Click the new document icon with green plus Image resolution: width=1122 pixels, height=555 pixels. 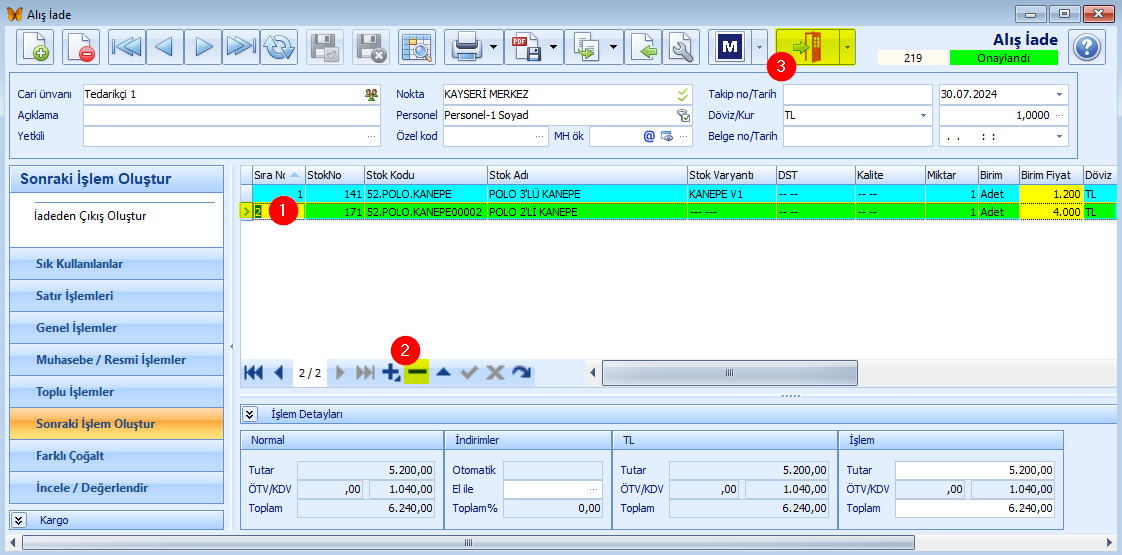click(x=35, y=48)
